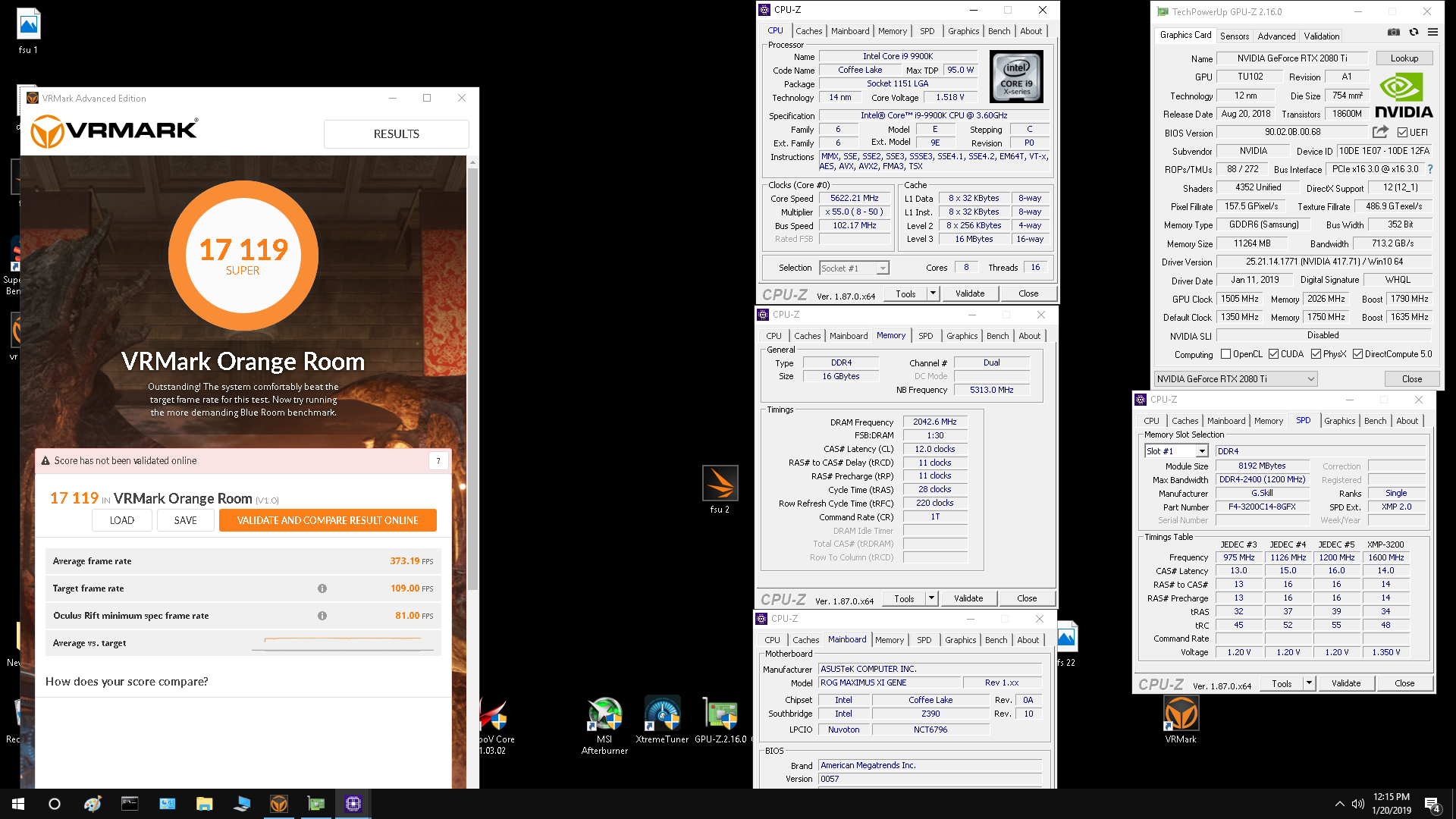Click the GPU Name field in GPU-Z

click(1291, 58)
